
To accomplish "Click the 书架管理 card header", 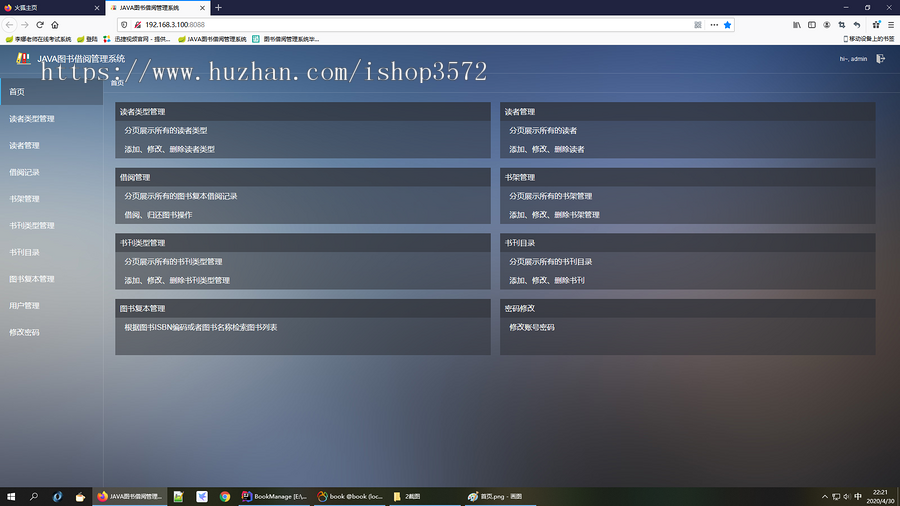I will click(x=688, y=177).
